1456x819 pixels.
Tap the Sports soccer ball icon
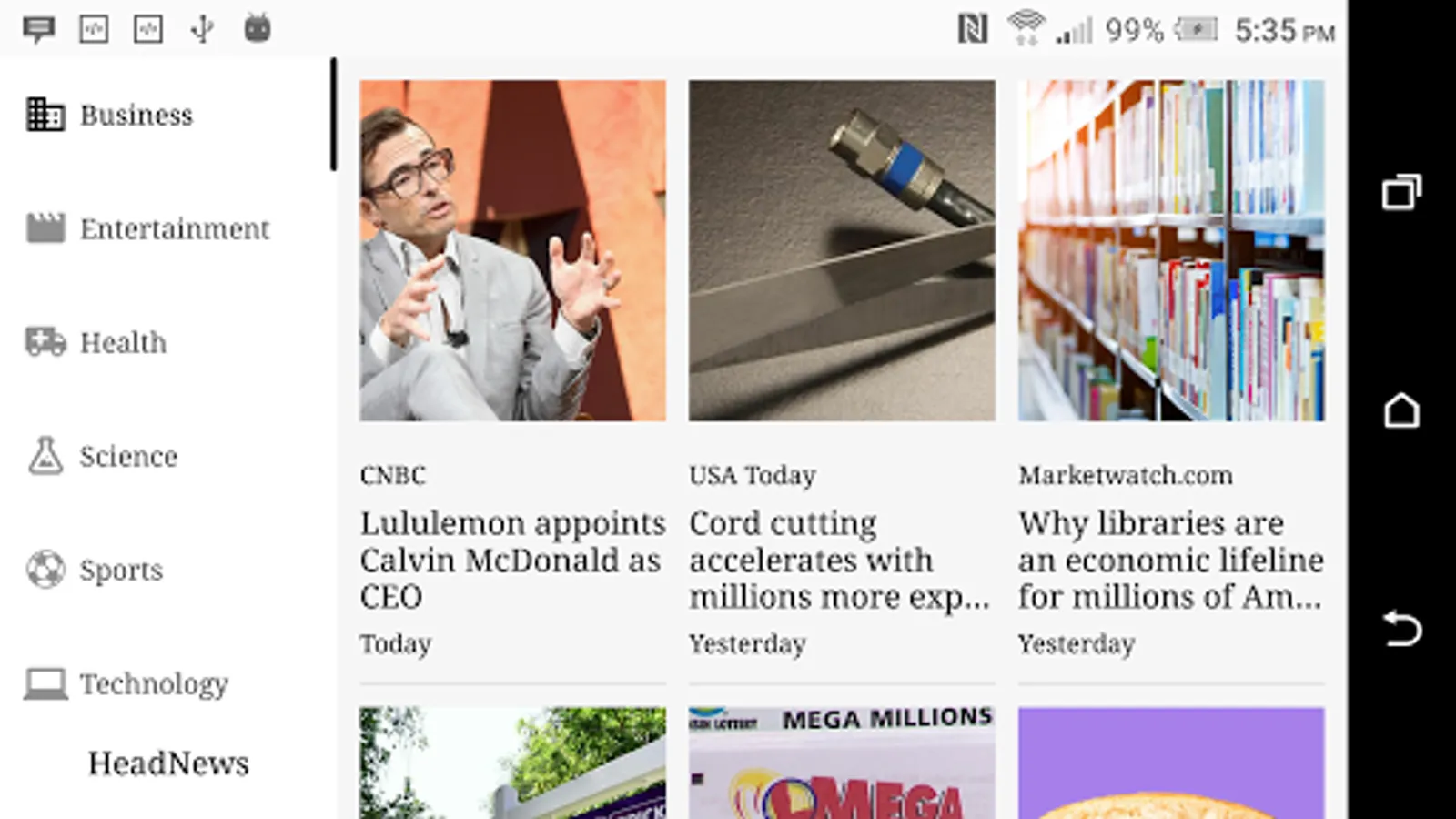(45, 570)
